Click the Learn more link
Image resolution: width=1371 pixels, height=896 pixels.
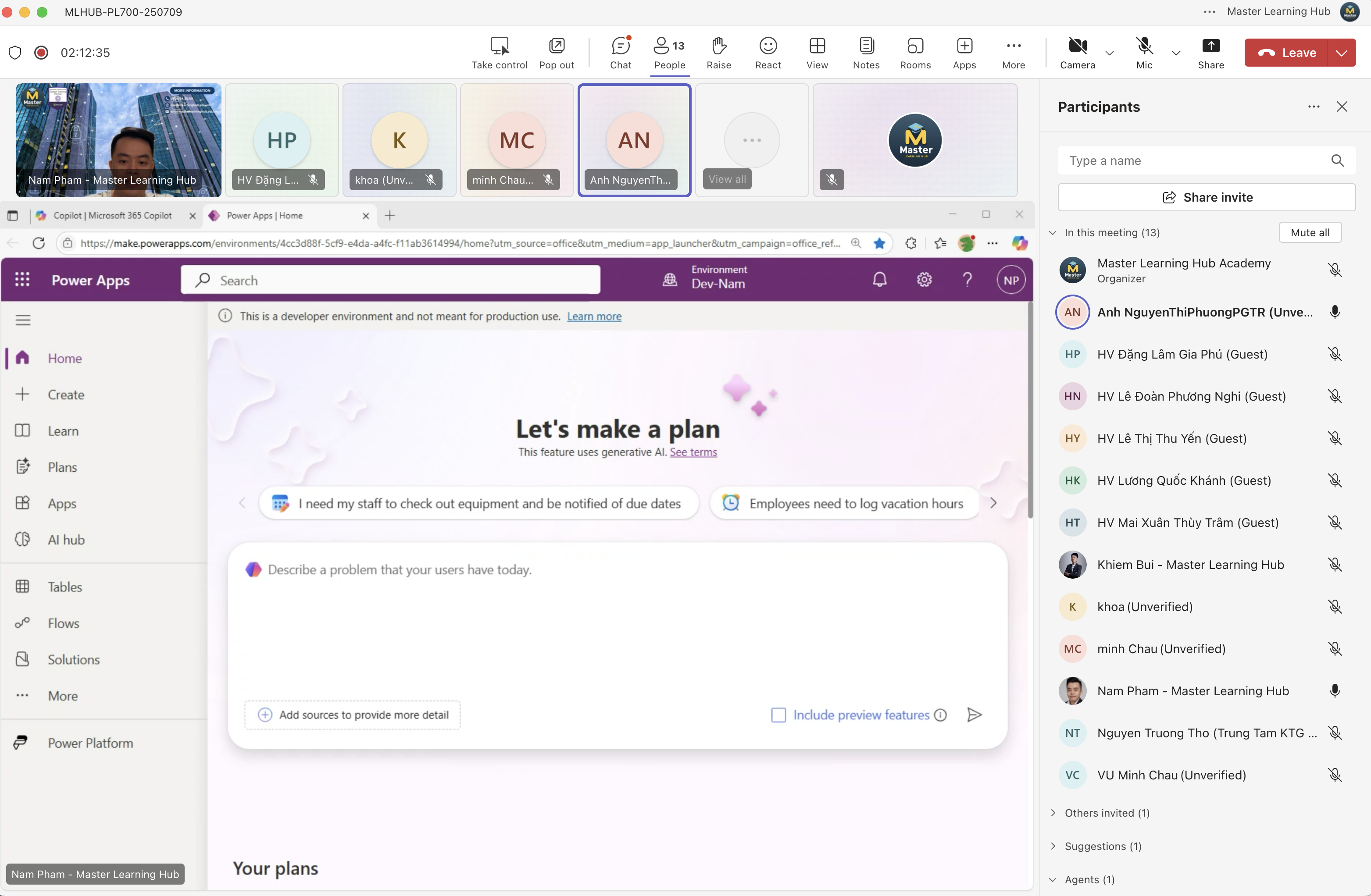tap(594, 316)
